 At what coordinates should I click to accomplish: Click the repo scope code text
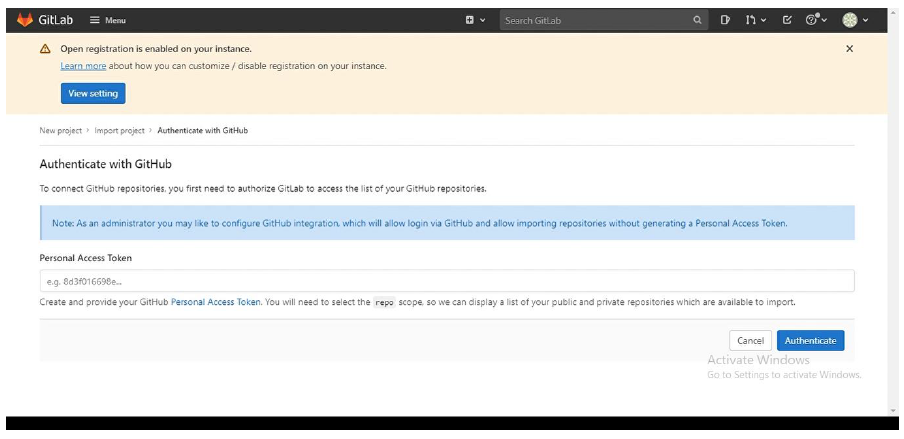(x=384, y=302)
